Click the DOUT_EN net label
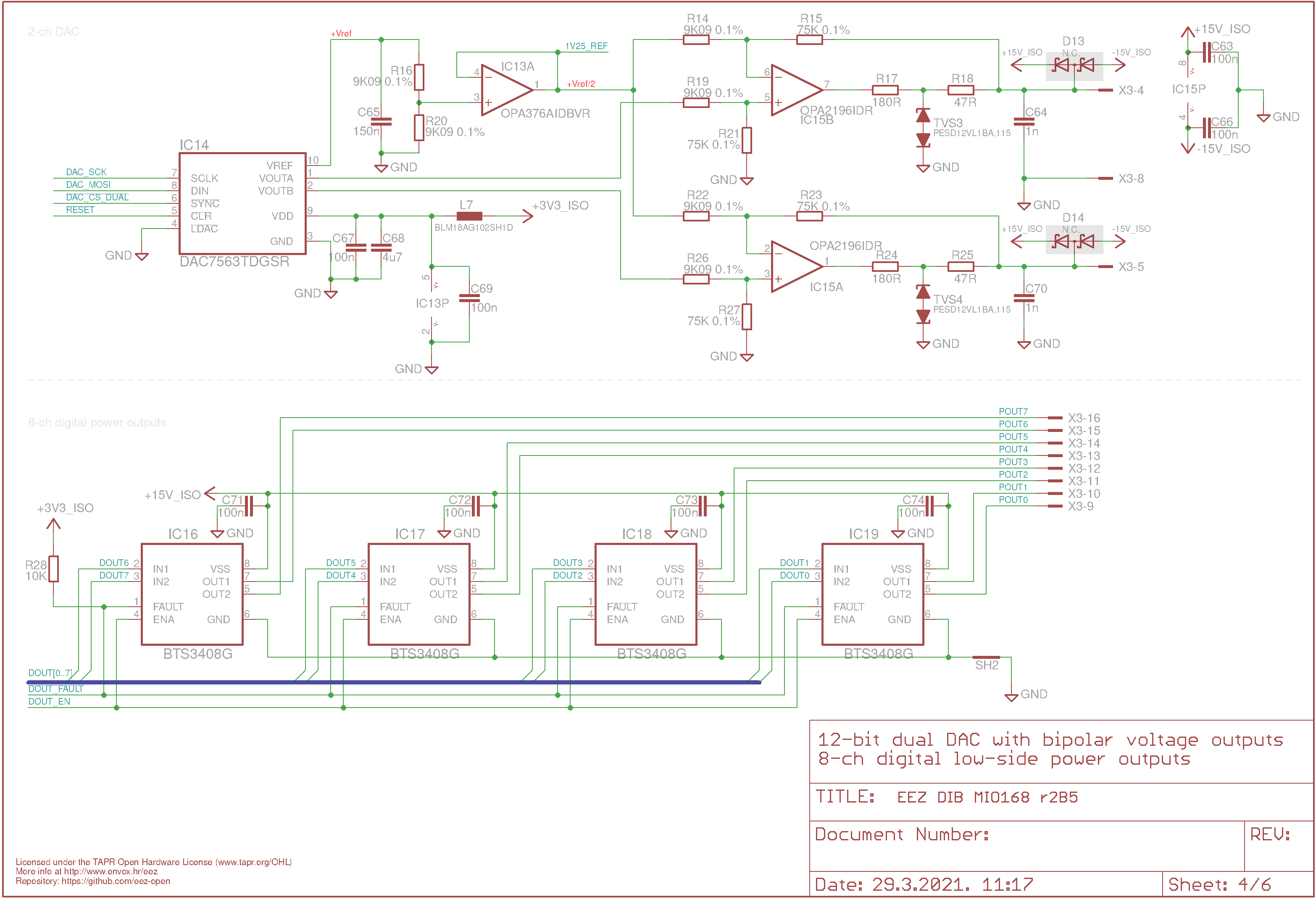This screenshot has width=1316, height=900. pos(49,701)
